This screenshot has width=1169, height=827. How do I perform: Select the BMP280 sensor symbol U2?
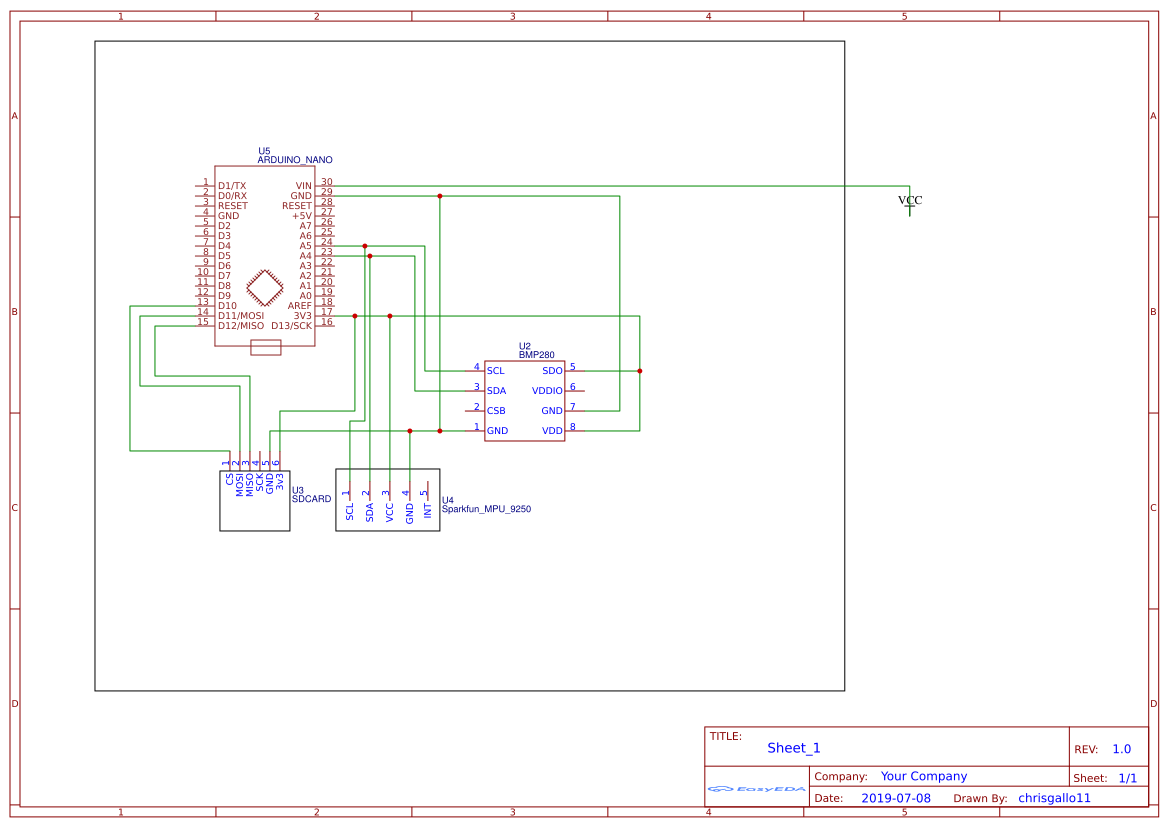[x=524, y=400]
